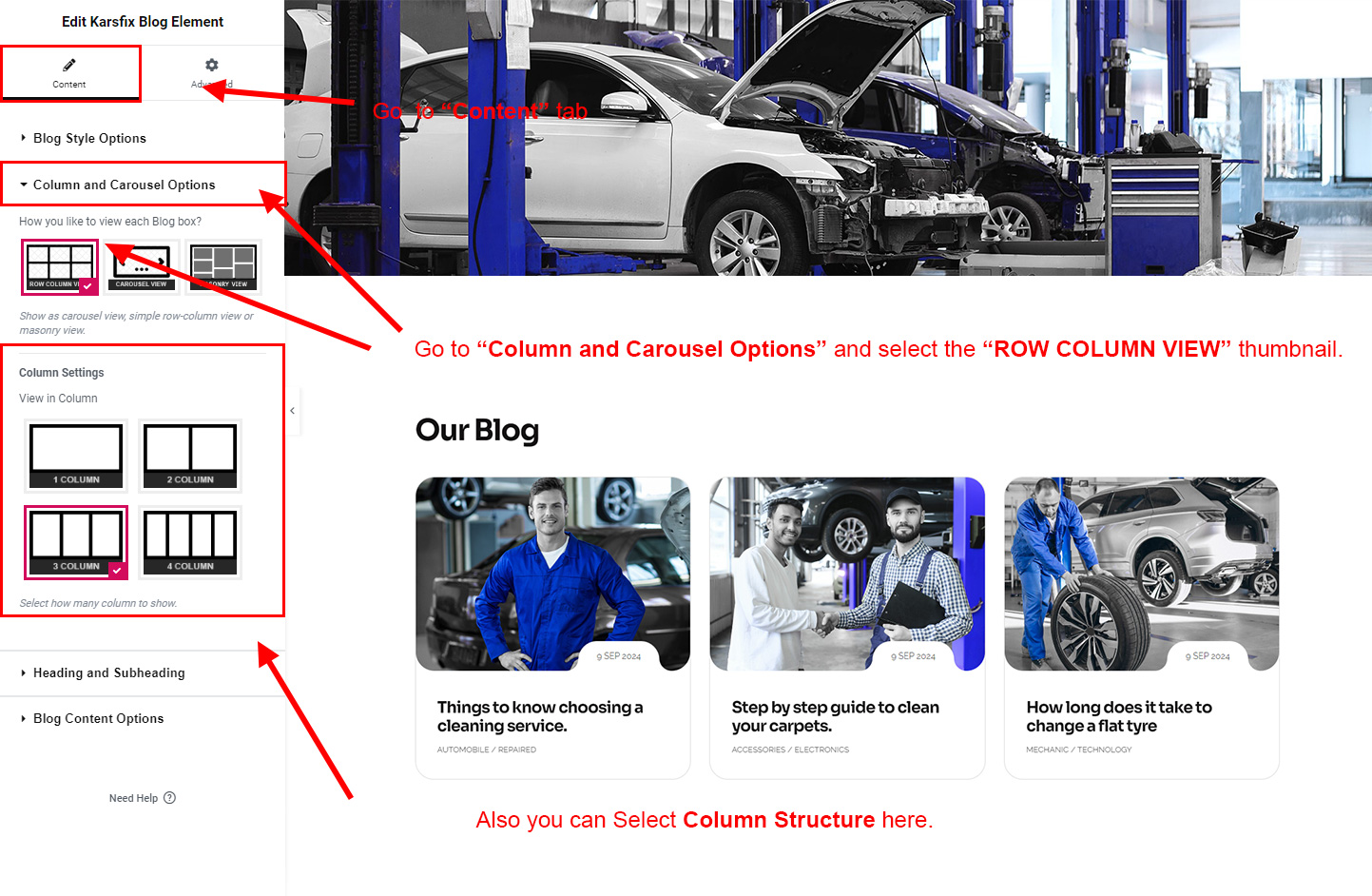Viewport: 1372px width, 896px height.
Task: Choose the Carousel View thumbnail
Action: (142, 267)
